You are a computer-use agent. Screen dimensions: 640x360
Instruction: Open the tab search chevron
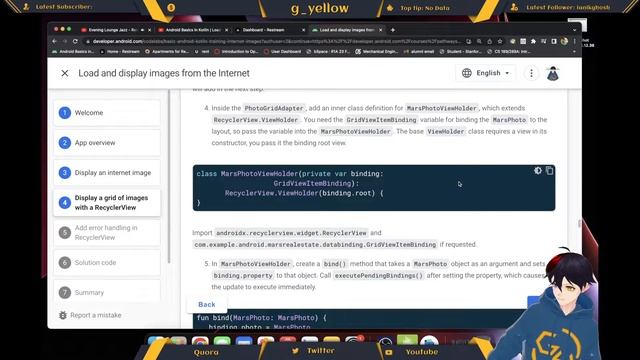click(574, 30)
